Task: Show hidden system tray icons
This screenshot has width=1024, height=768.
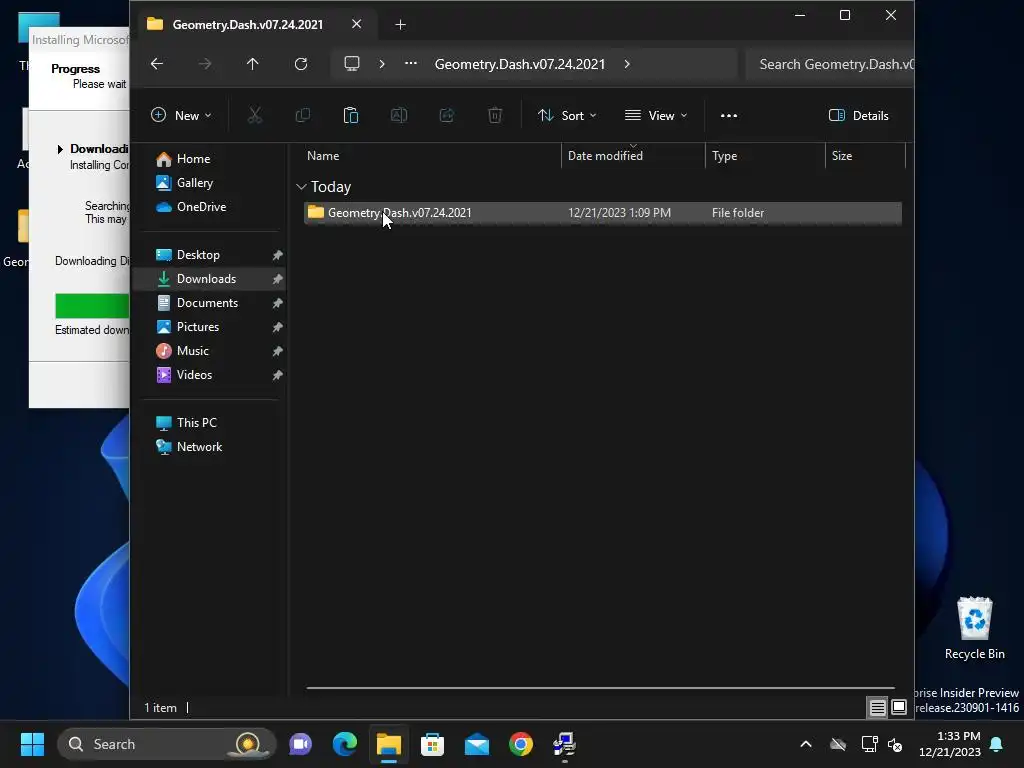Action: coord(806,744)
